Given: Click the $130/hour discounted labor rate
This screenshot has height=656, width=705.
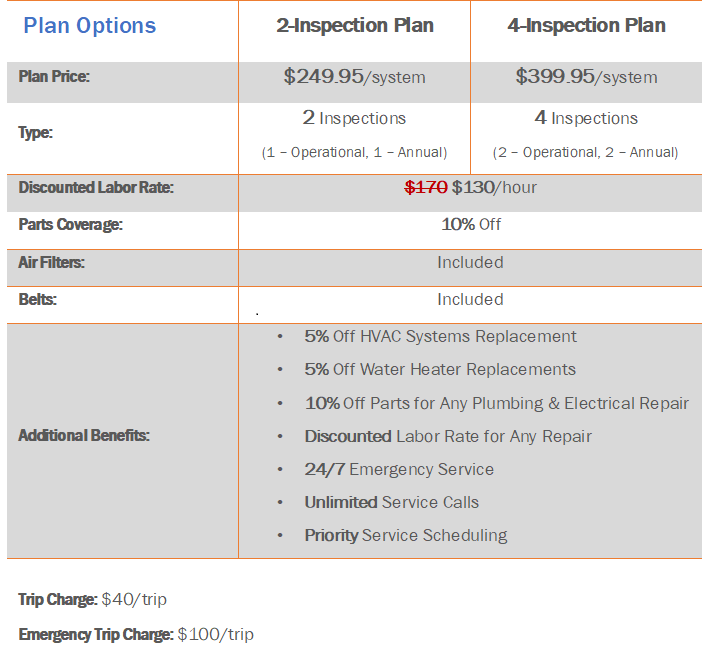Looking at the screenshot, I should coord(494,187).
